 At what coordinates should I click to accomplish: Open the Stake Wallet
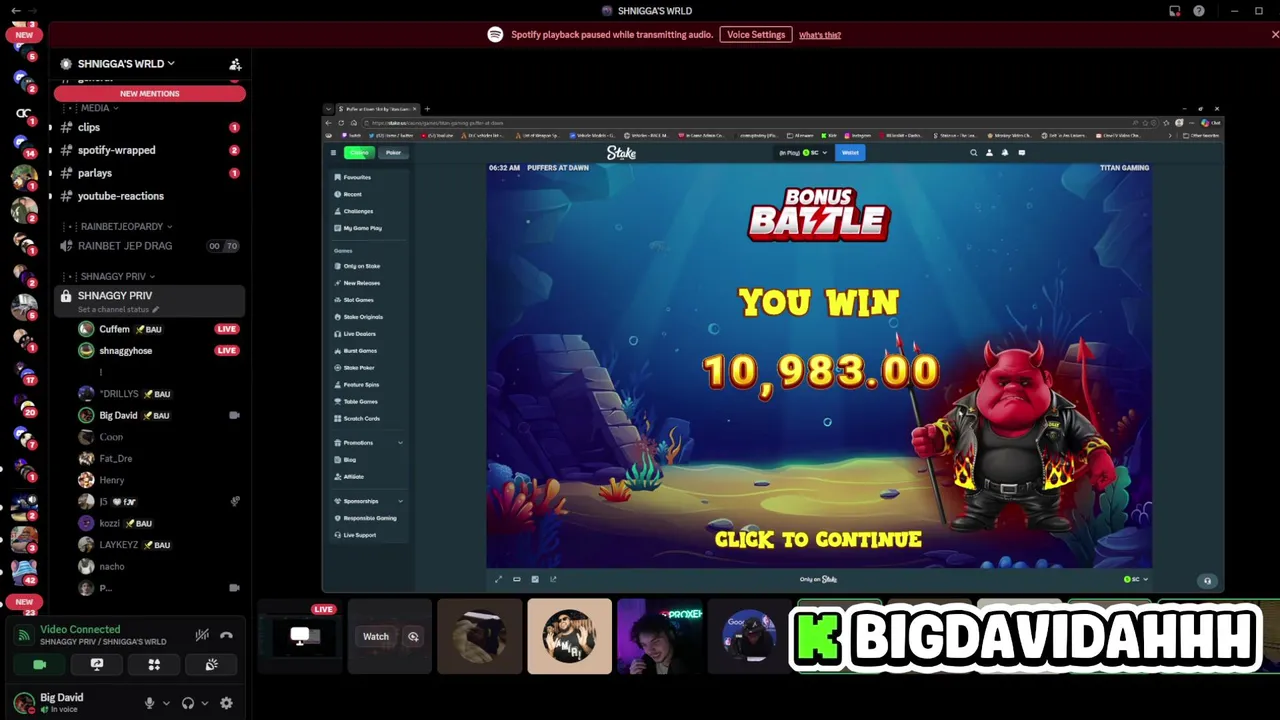point(850,153)
